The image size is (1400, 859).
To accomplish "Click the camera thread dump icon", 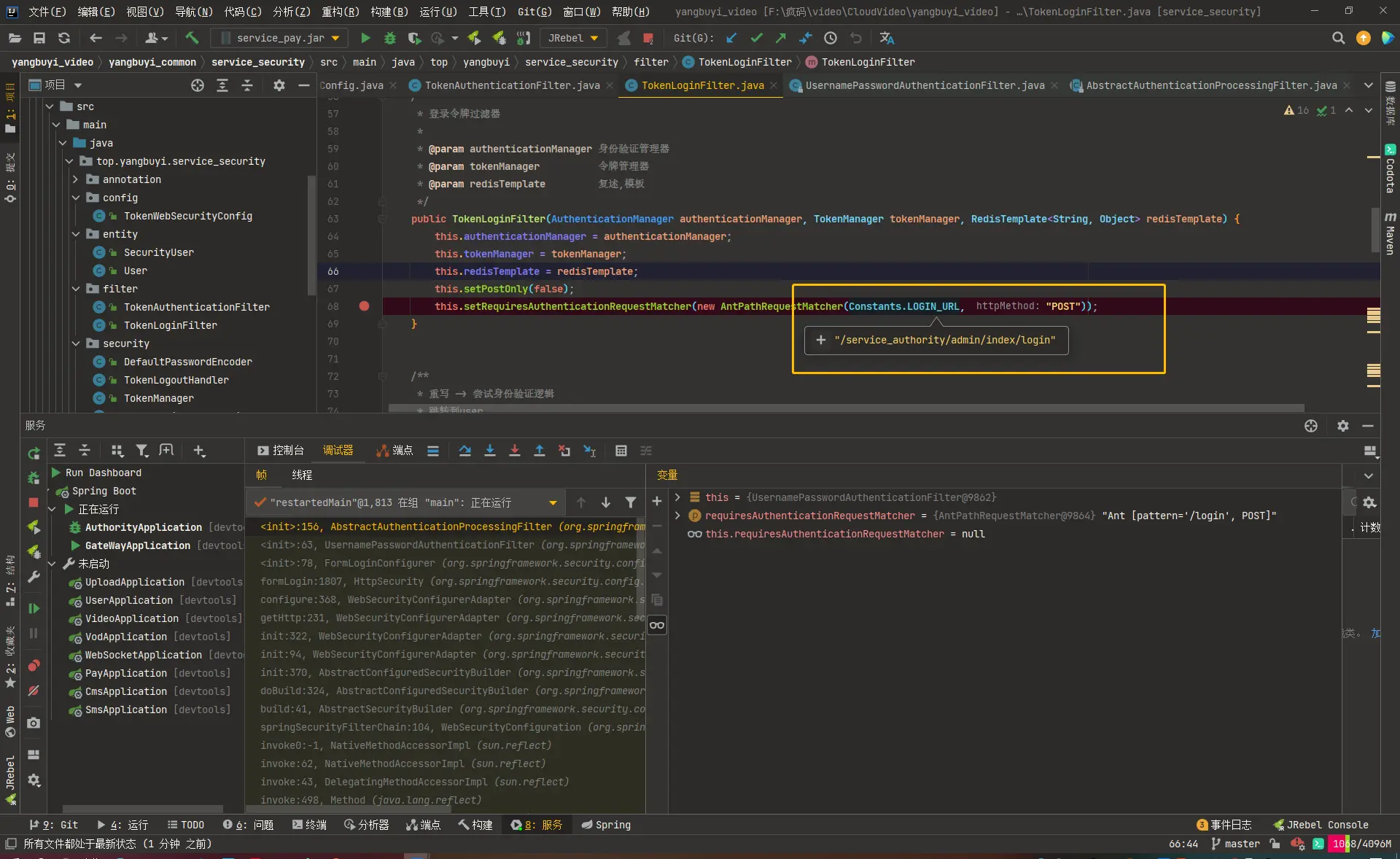I will pos(34,723).
